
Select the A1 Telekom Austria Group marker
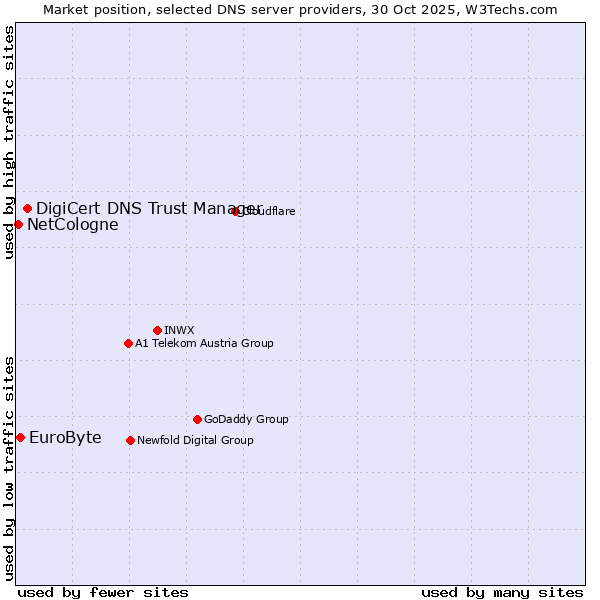[x=128, y=343]
